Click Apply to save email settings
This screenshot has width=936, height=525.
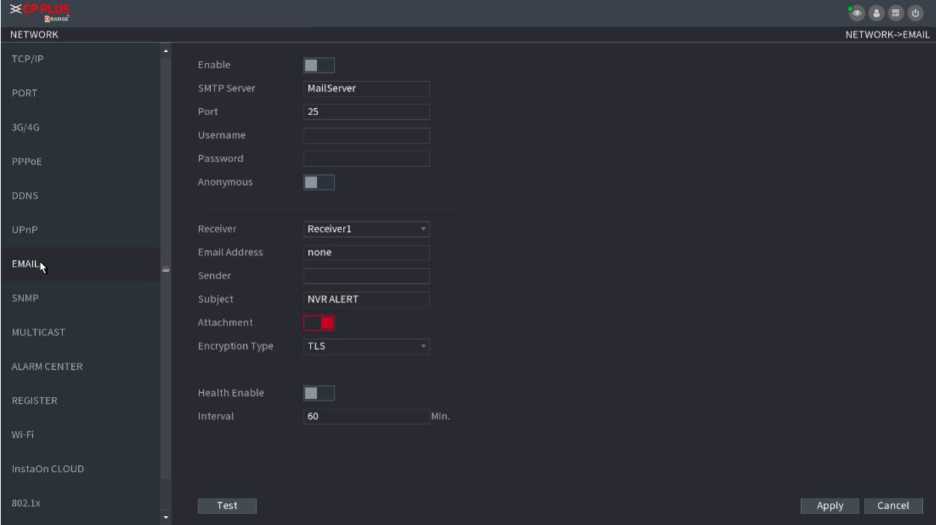tap(829, 506)
